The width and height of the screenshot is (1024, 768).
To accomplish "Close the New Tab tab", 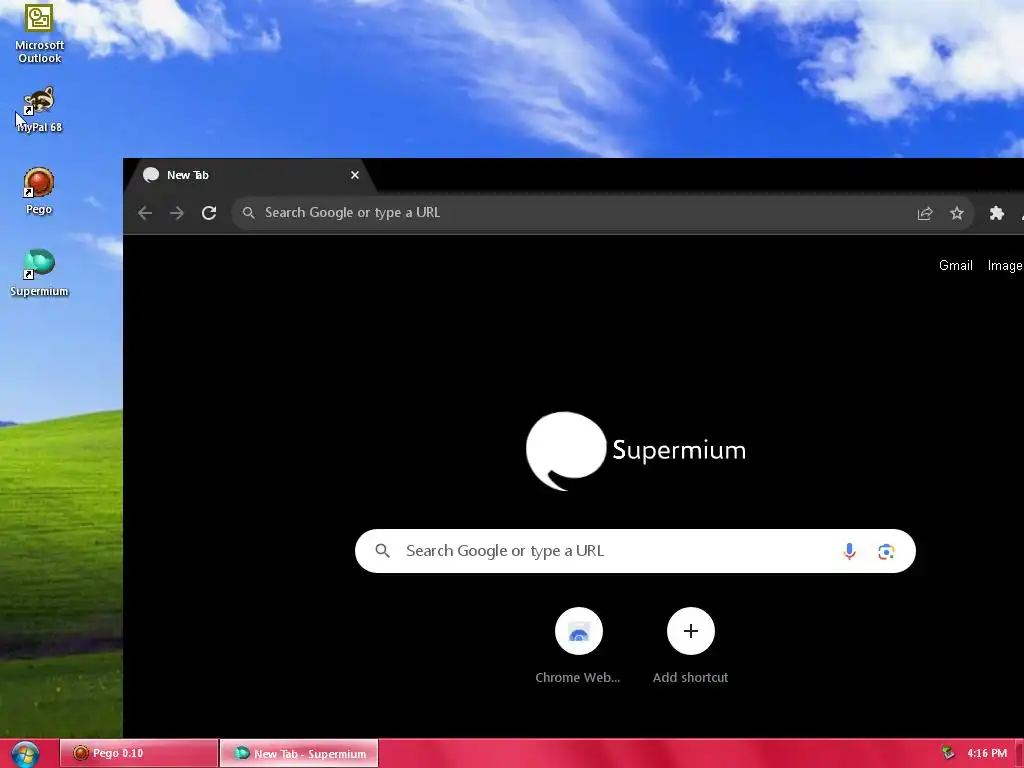I will click(355, 175).
